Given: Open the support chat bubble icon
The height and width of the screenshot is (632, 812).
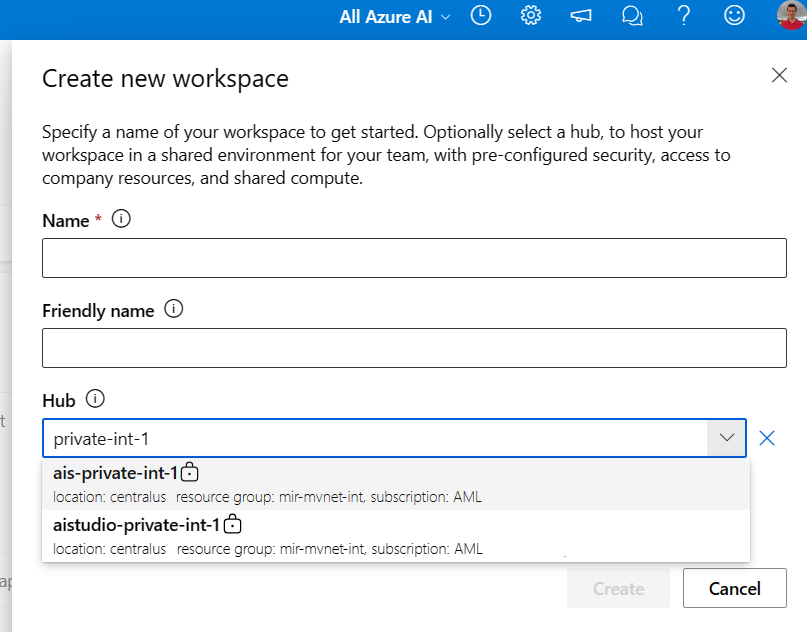Looking at the screenshot, I should 632,16.
